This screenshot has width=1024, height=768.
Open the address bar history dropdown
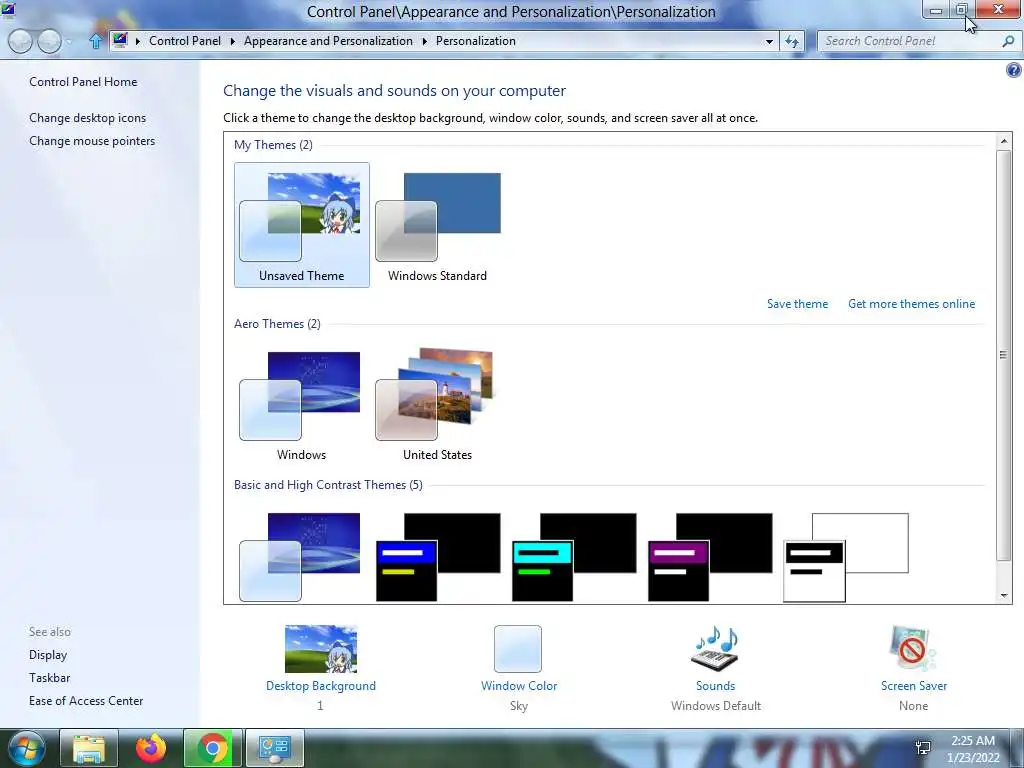[x=769, y=41]
